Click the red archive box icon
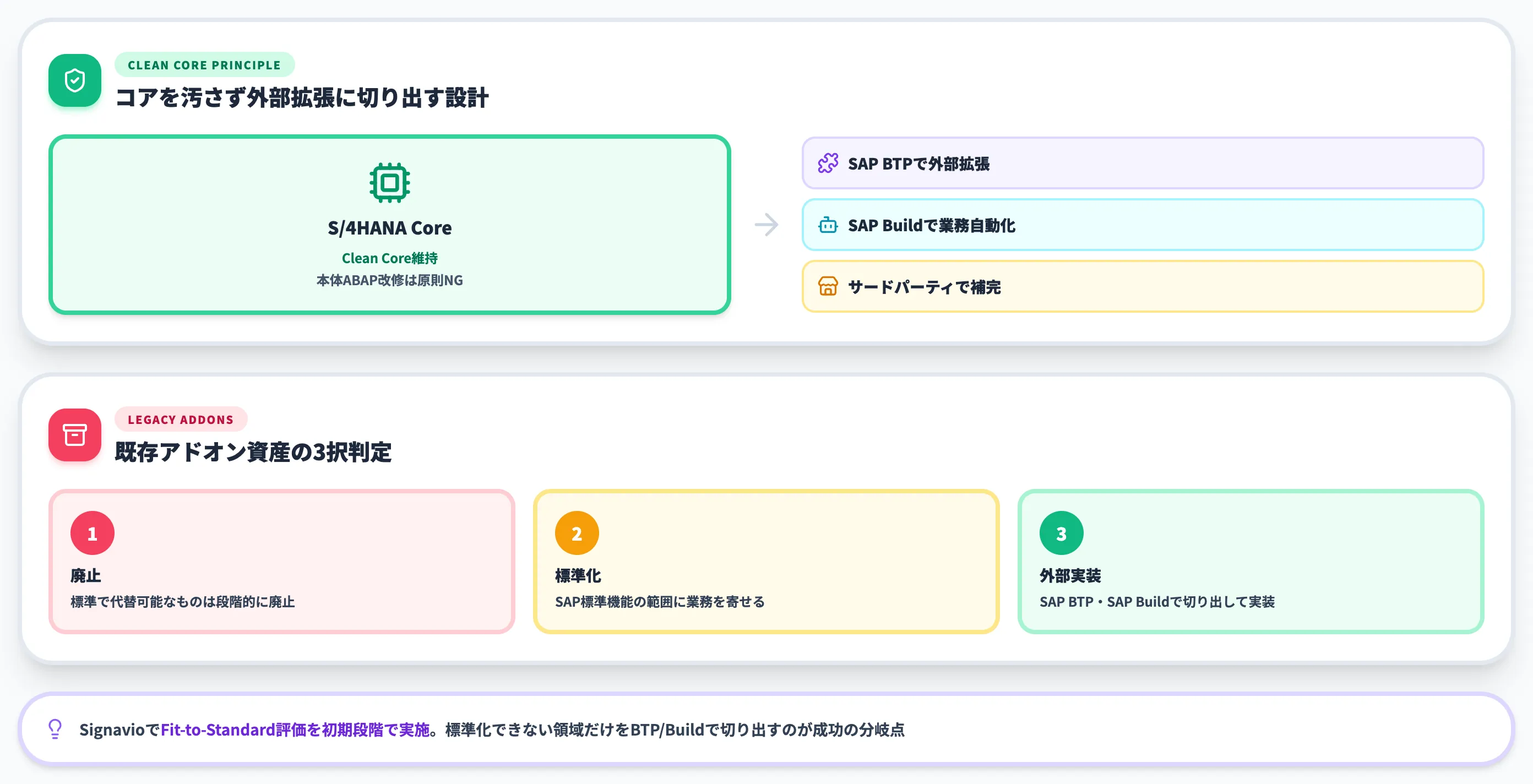 74,435
